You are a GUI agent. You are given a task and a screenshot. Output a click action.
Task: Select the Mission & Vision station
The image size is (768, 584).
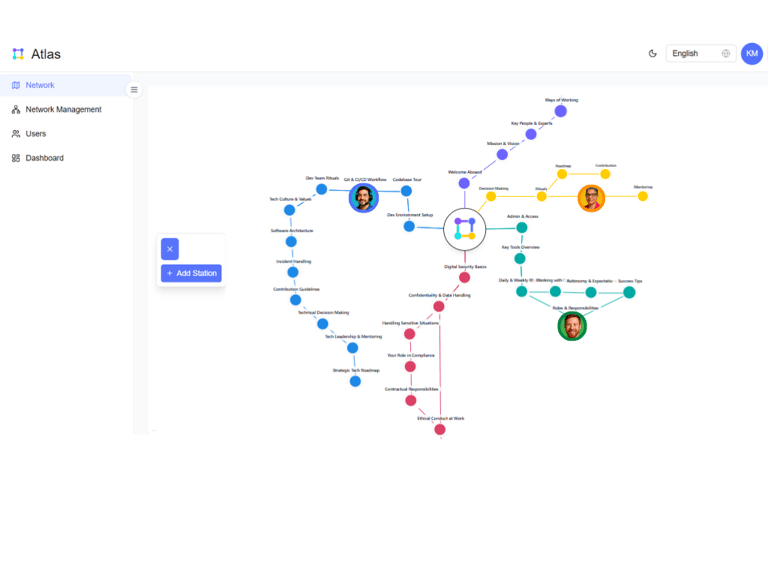click(502, 155)
